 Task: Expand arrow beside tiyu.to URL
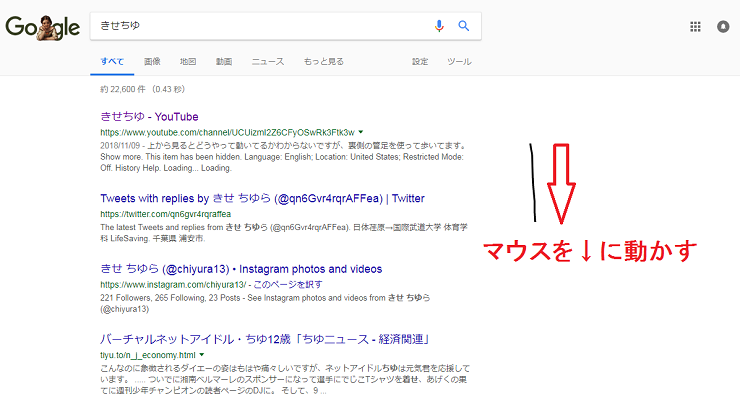pyautogui.click(x=202, y=355)
